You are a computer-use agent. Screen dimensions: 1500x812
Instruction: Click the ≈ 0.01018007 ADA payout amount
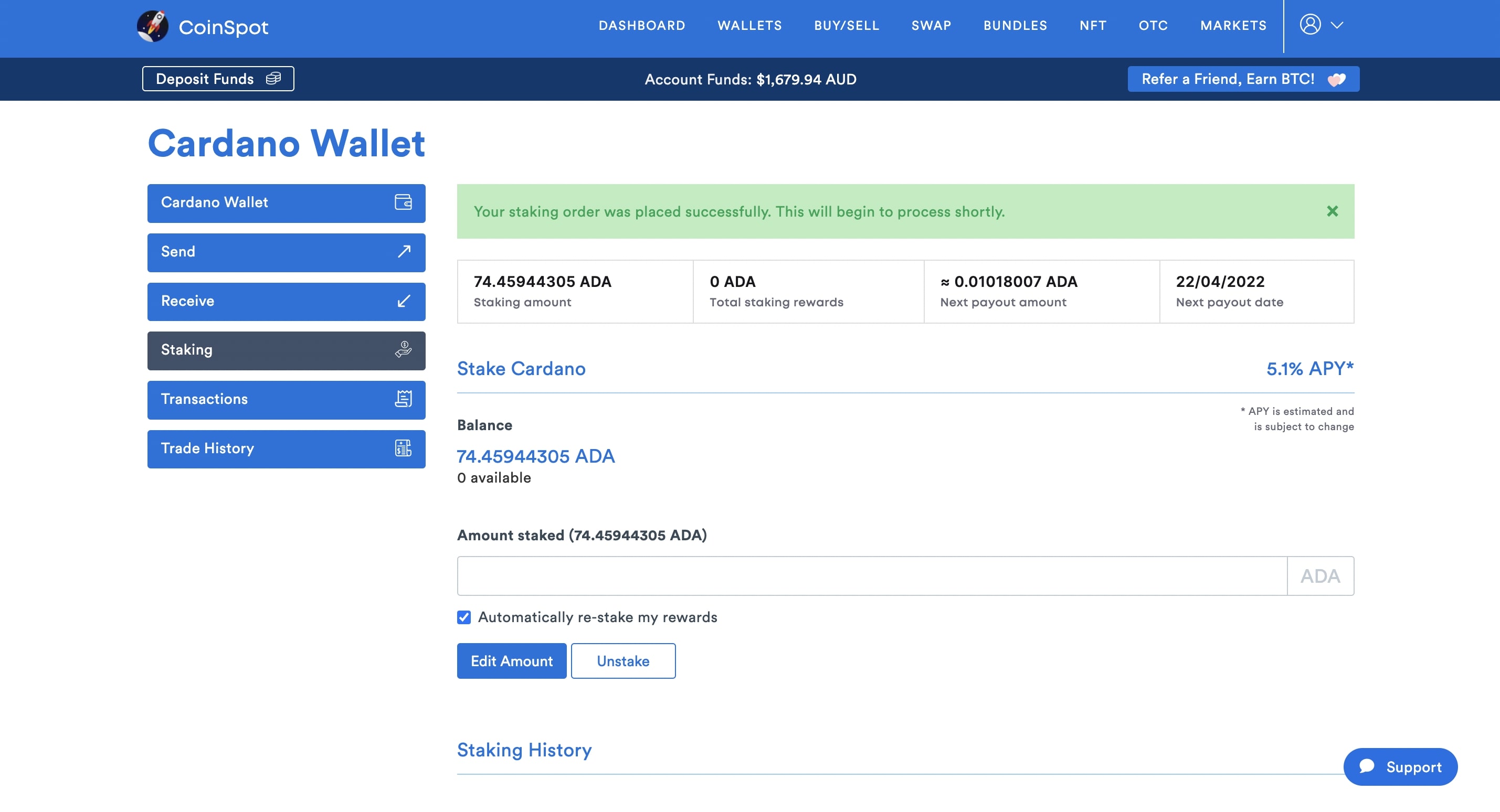tap(1009, 281)
